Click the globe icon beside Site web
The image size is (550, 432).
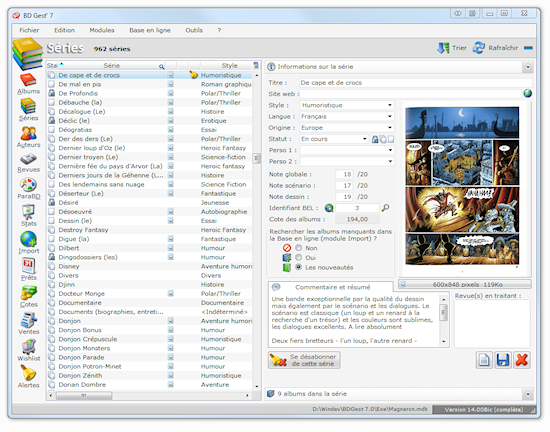tap(527, 94)
